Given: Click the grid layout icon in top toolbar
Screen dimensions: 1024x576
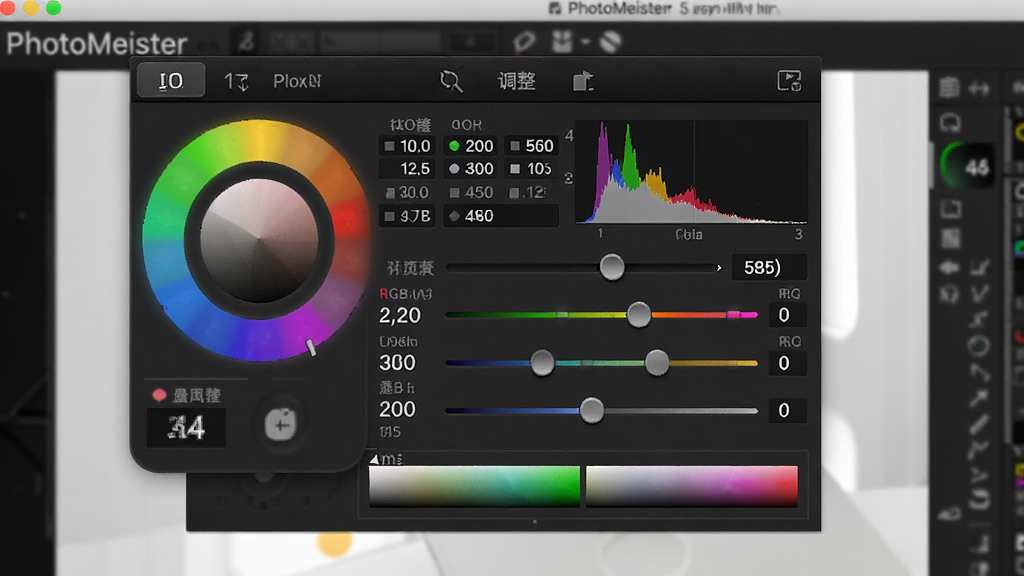Looking at the screenshot, I should point(562,42).
